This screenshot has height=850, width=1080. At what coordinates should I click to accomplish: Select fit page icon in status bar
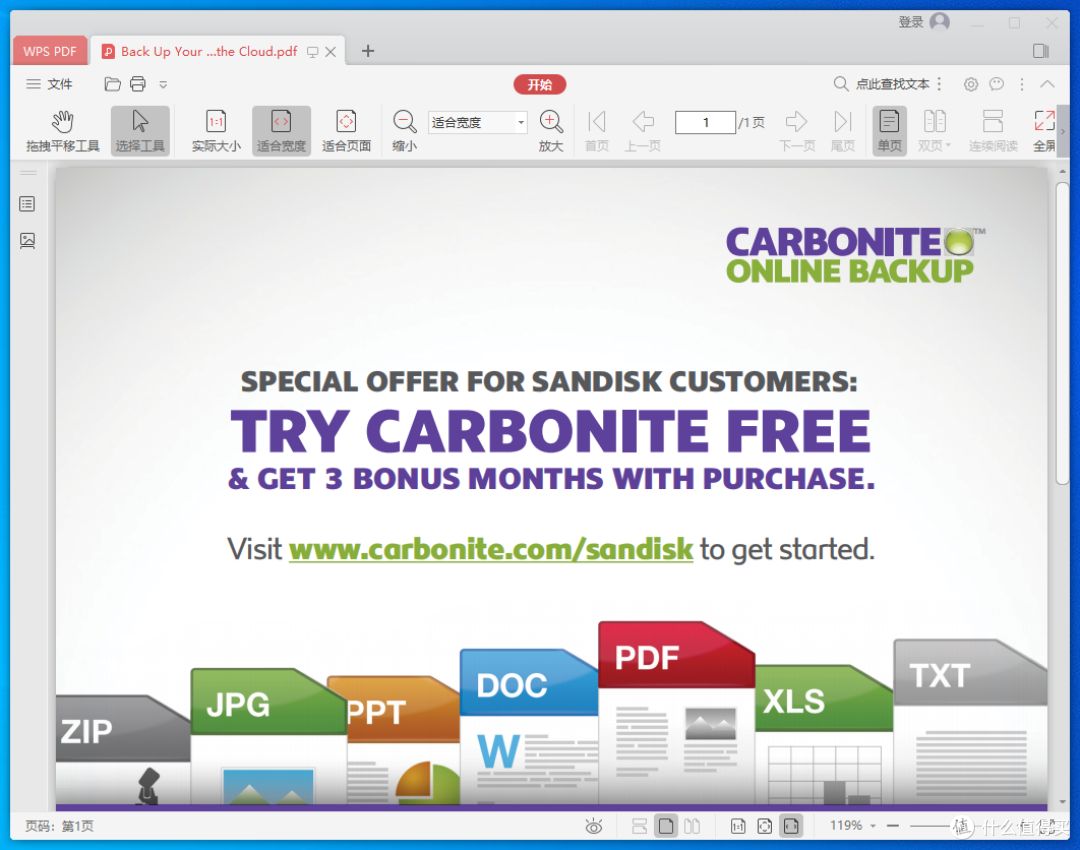(x=765, y=826)
